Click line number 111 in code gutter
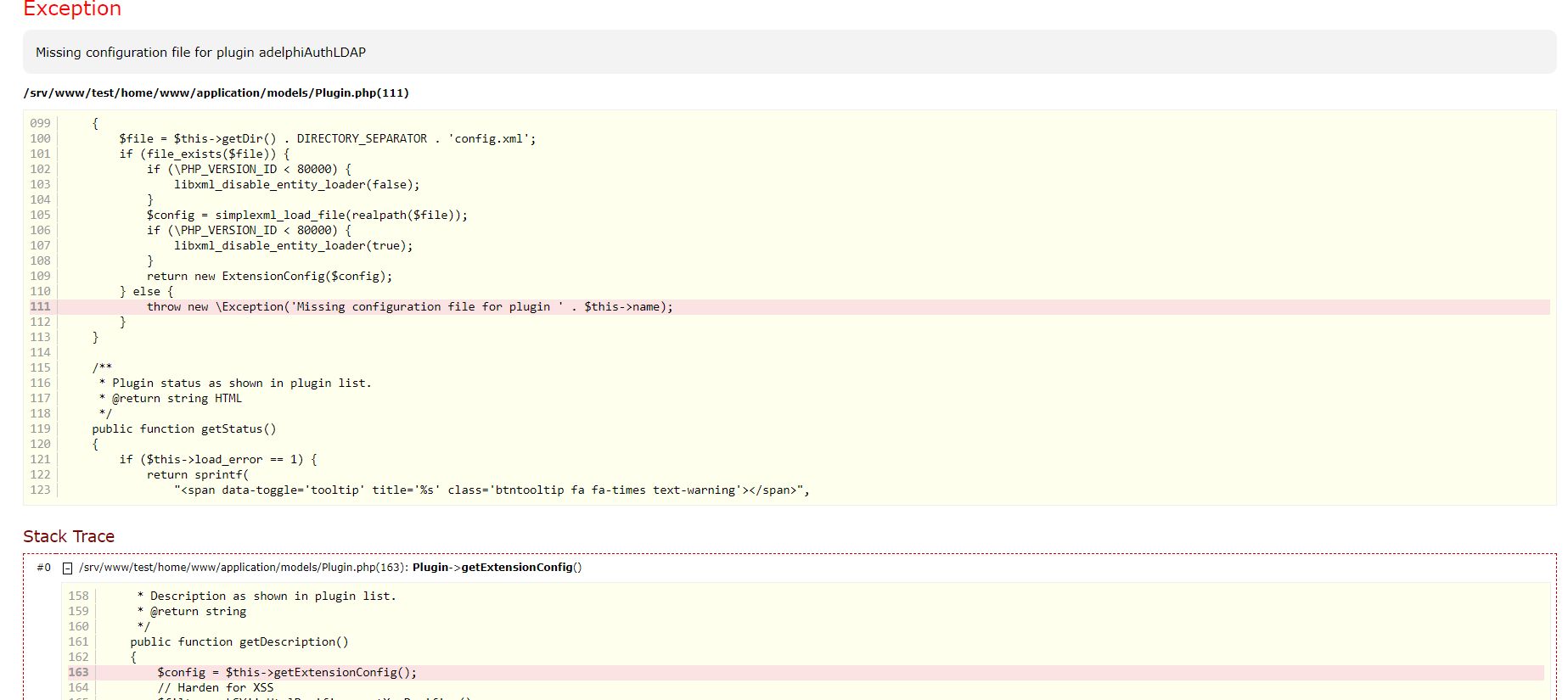Screen dimensions: 1568x700 pyautogui.click(x=40, y=307)
